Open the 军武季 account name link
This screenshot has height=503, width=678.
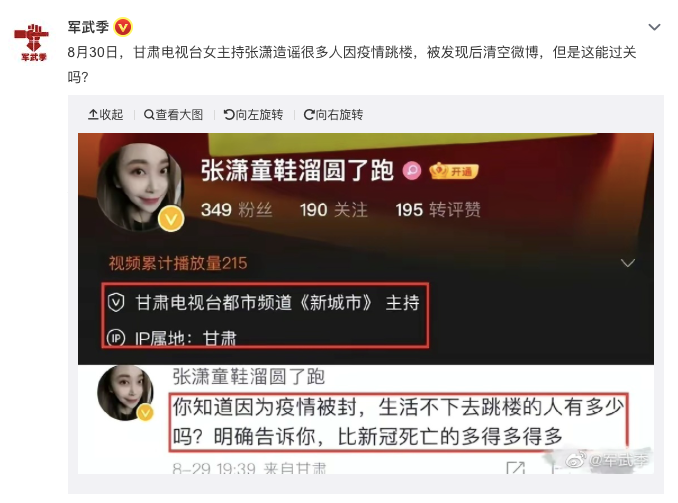(88, 27)
